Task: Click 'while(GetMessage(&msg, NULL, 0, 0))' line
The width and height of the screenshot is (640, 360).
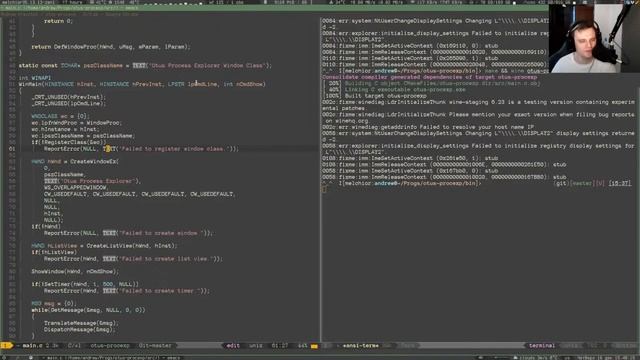Action: point(88,310)
